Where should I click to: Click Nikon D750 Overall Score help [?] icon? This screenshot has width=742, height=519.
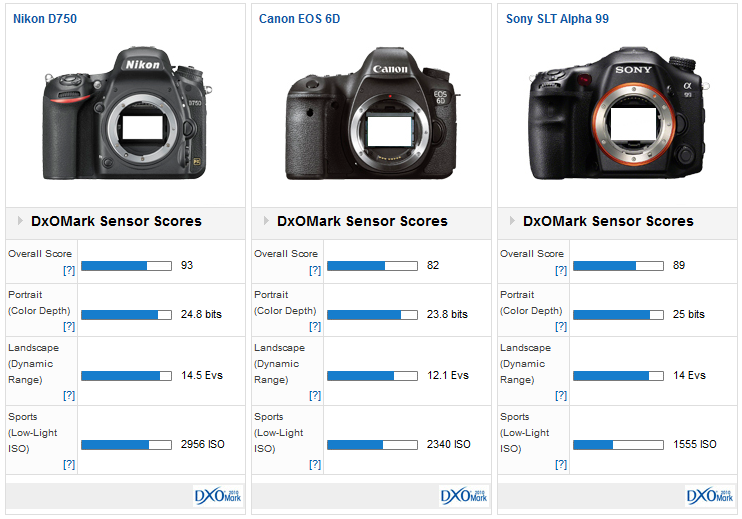click(x=69, y=271)
